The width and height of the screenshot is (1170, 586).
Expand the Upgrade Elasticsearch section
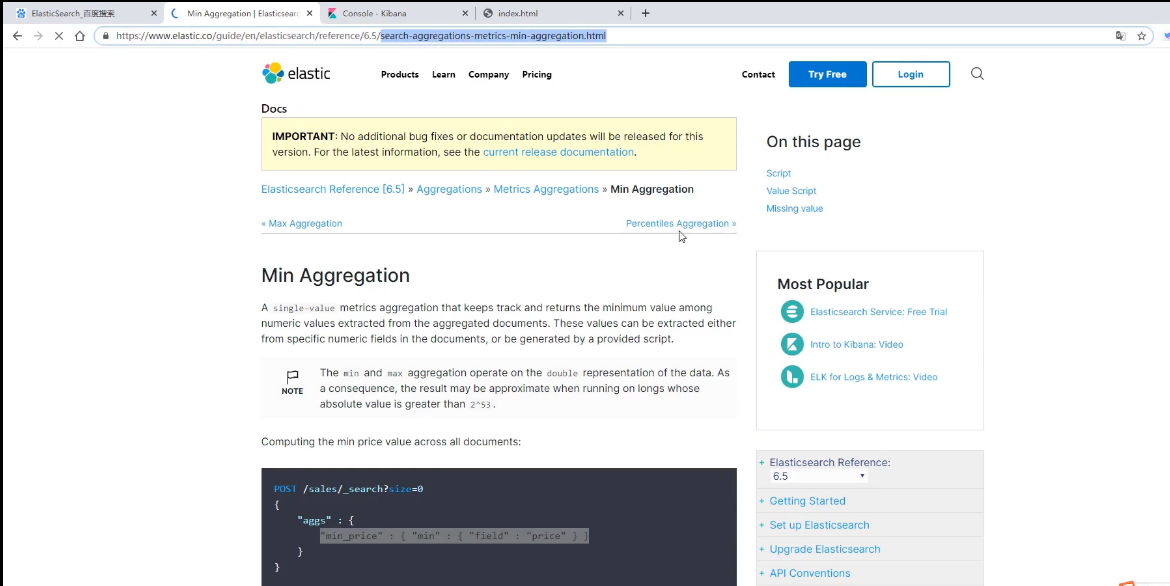click(824, 549)
